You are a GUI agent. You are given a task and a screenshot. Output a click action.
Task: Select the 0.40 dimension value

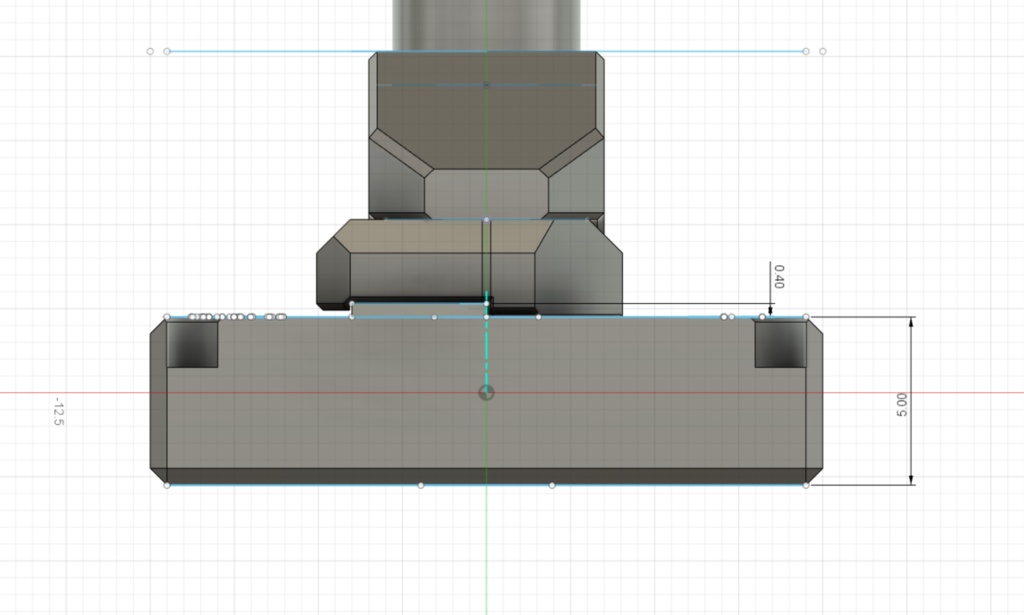pyautogui.click(x=778, y=276)
